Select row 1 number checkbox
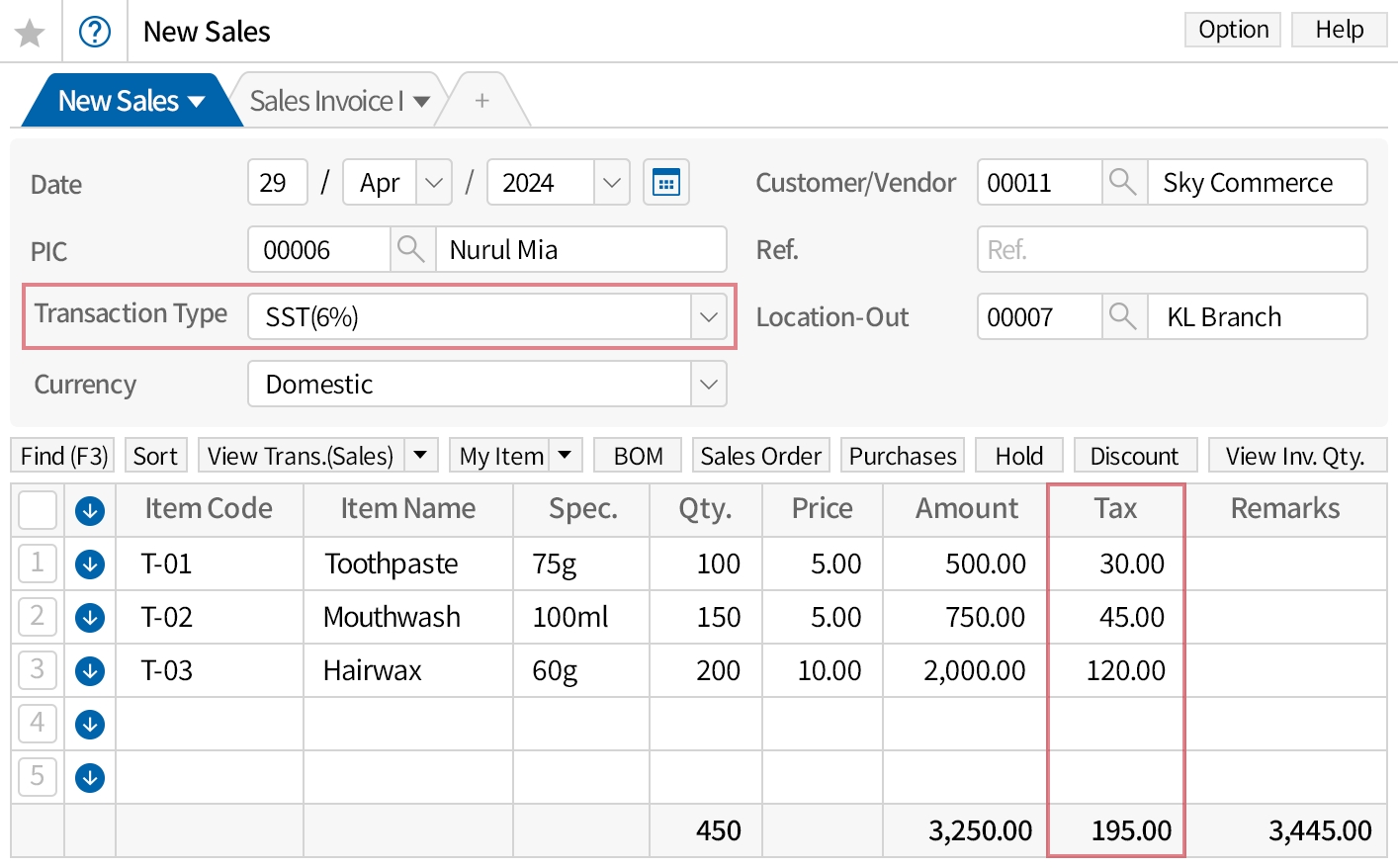This screenshot has height=868, width=1398. (38, 564)
